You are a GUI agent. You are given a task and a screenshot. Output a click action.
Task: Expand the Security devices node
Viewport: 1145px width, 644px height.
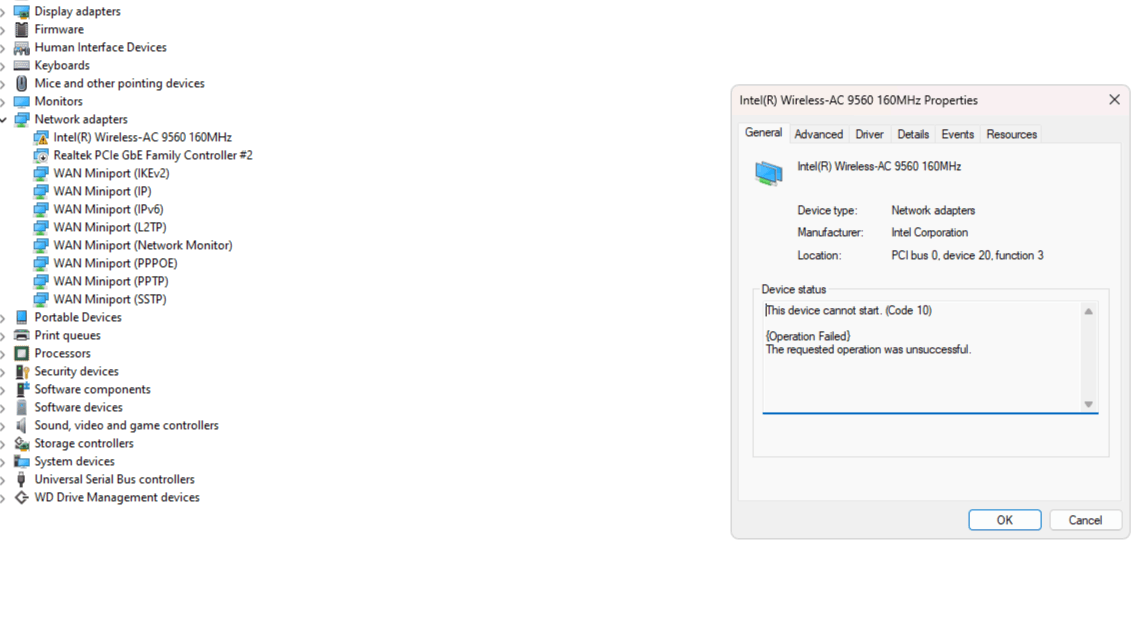[x=3, y=372]
